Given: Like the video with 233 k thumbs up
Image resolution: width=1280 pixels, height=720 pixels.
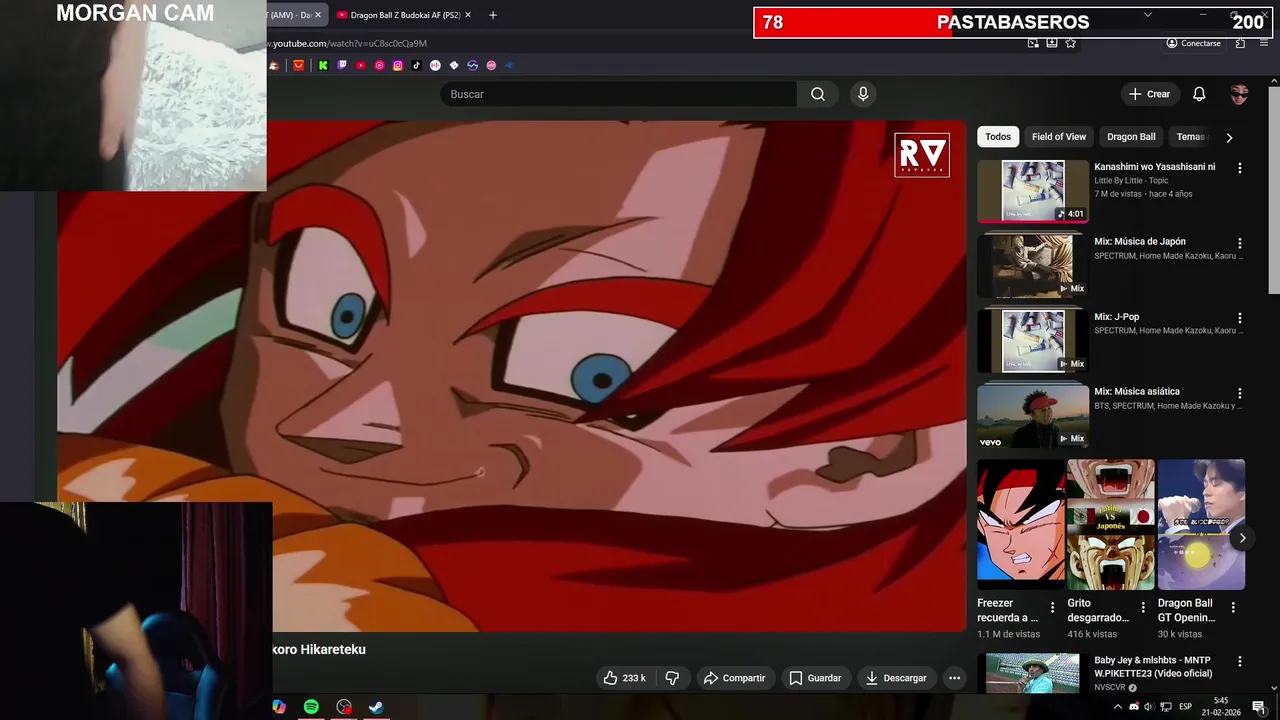Looking at the screenshot, I should click(x=626, y=678).
